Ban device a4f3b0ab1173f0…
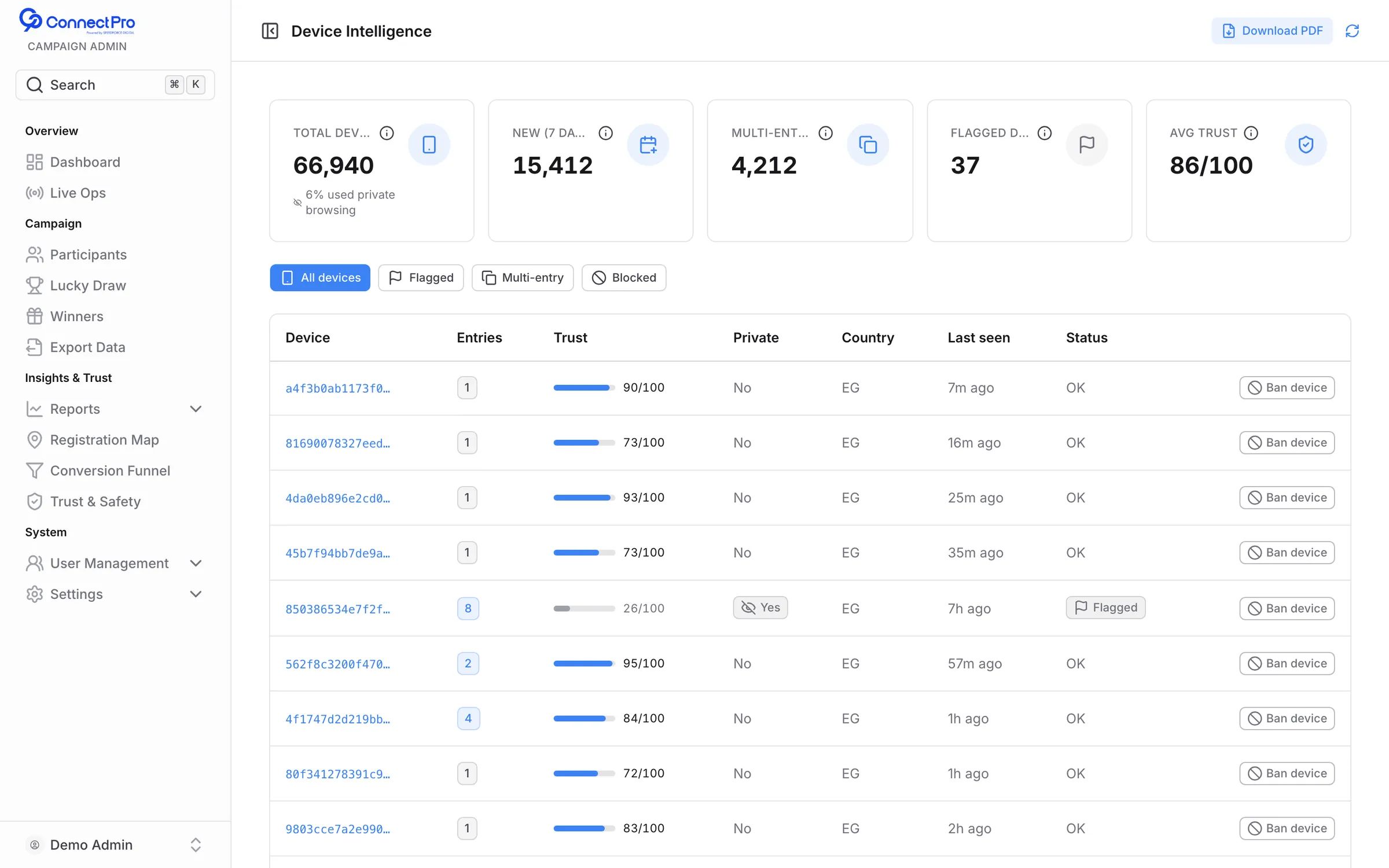 [1287, 388]
